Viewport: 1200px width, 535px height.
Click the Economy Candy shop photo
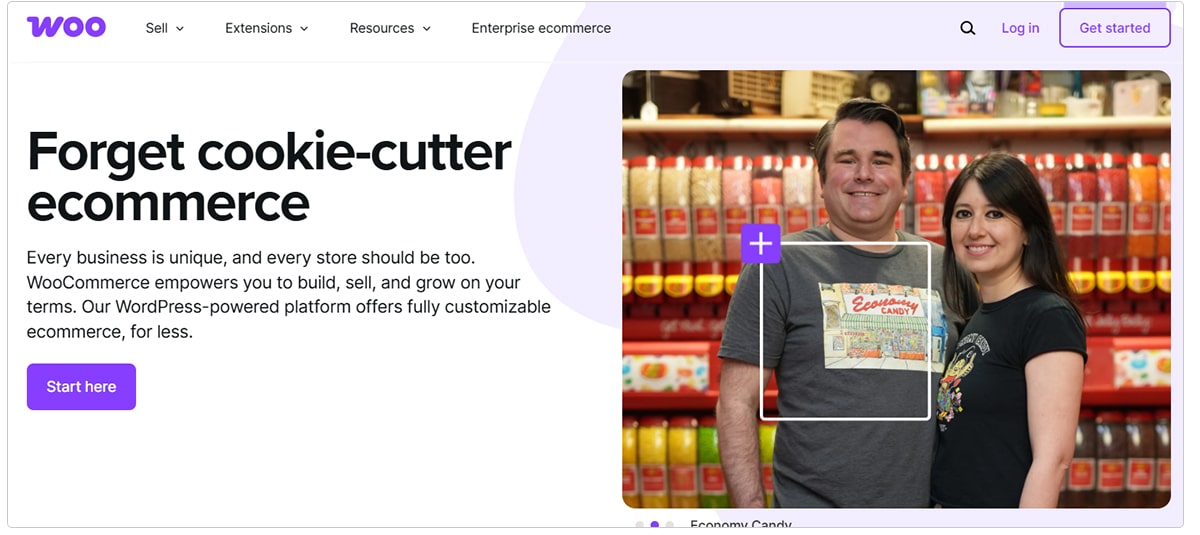tap(896, 289)
